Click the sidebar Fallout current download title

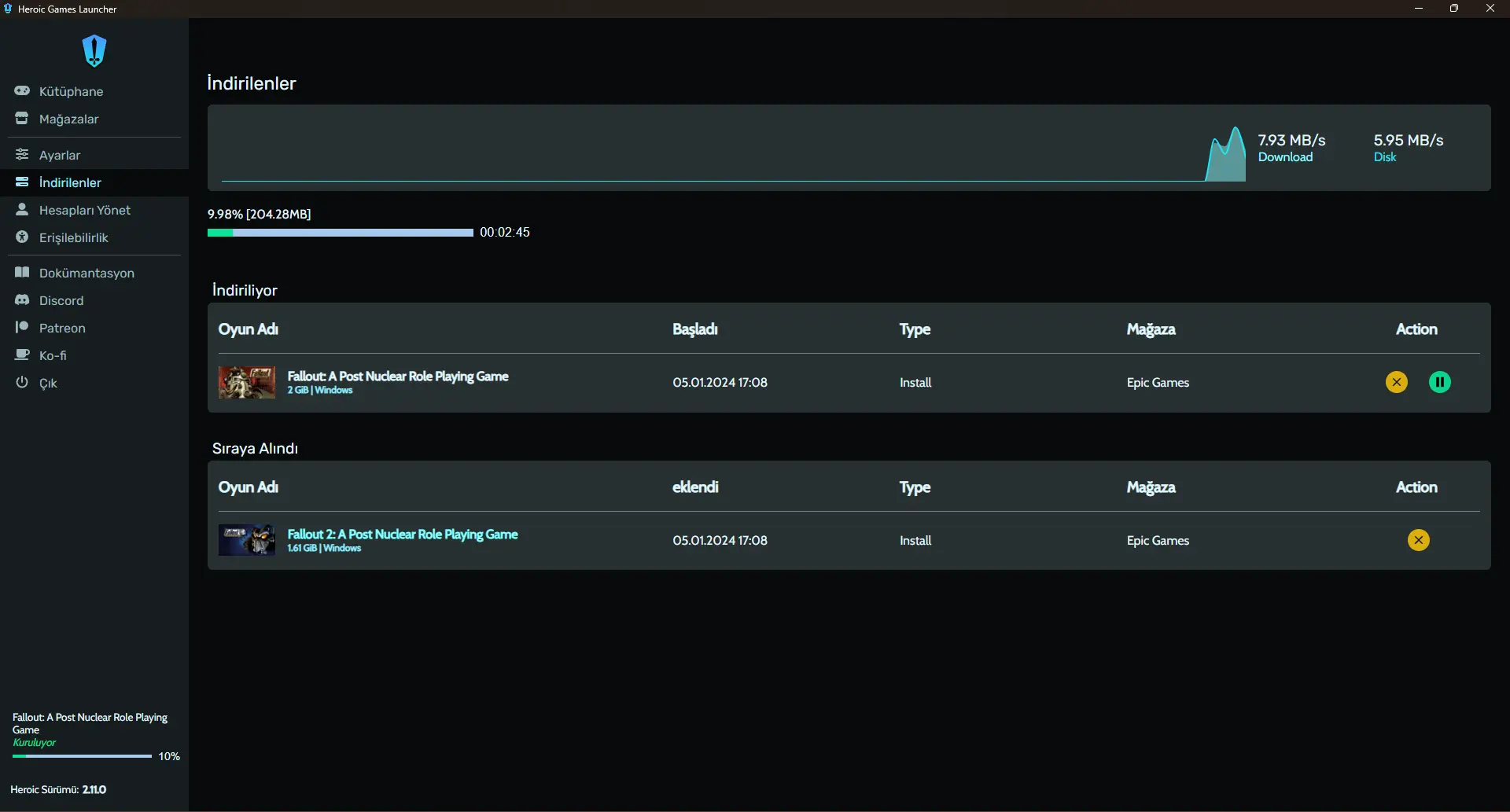point(90,723)
